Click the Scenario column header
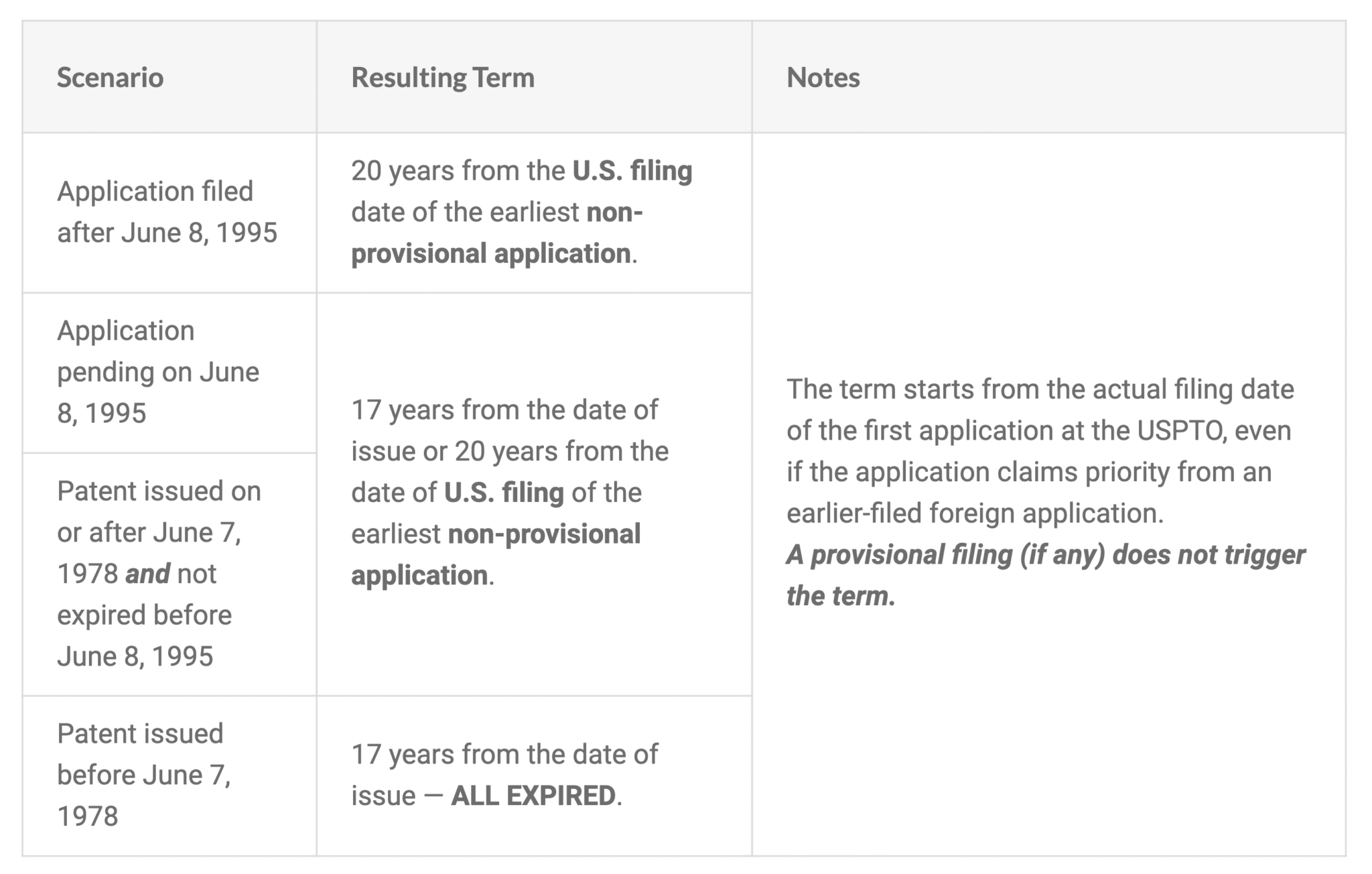The image size is (1372, 874). pyautogui.click(x=169, y=77)
